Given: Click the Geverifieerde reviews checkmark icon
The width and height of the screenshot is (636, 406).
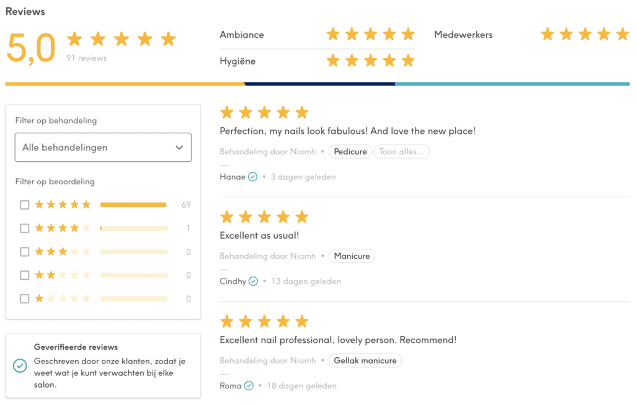Looking at the screenshot, I should pyautogui.click(x=20, y=366).
